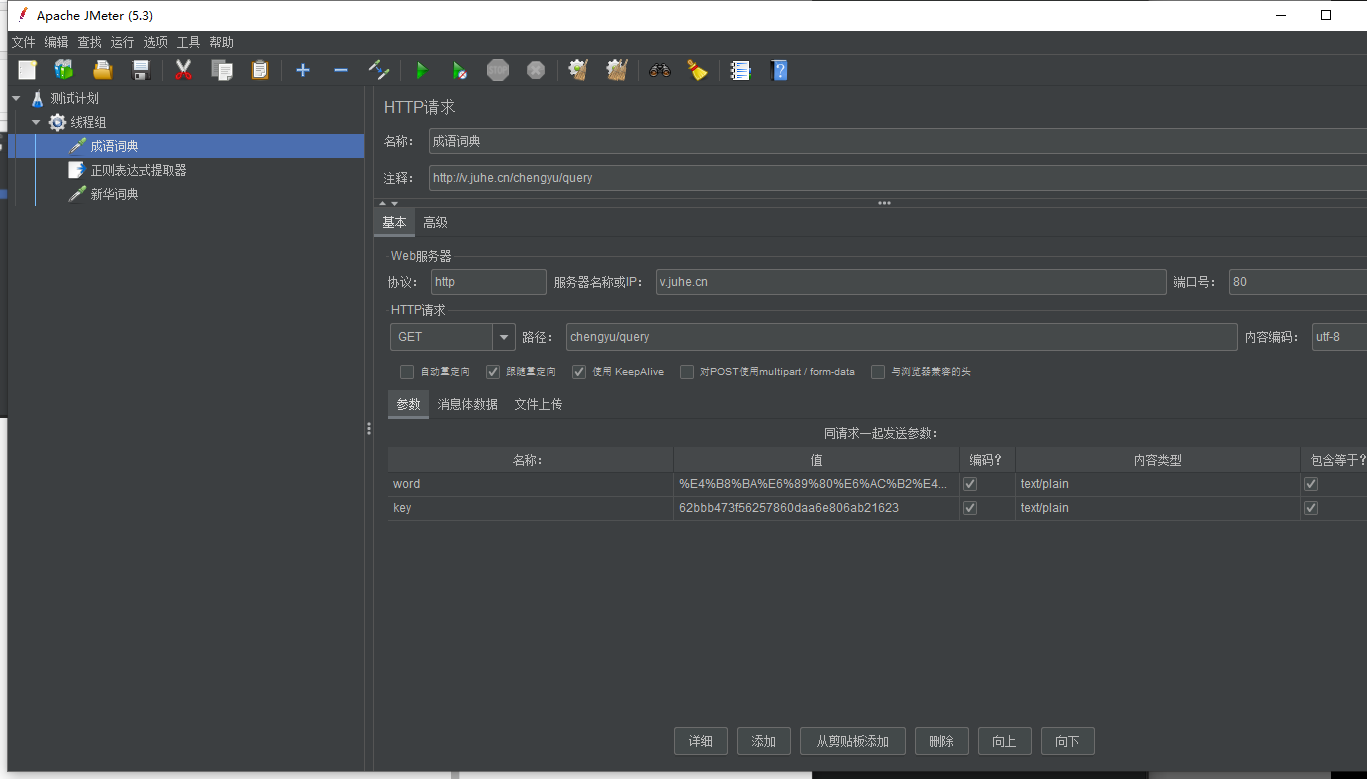Click the Open file folder icon
This screenshot has height=779, width=1367.
pyautogui.click(x=102, y=70)
